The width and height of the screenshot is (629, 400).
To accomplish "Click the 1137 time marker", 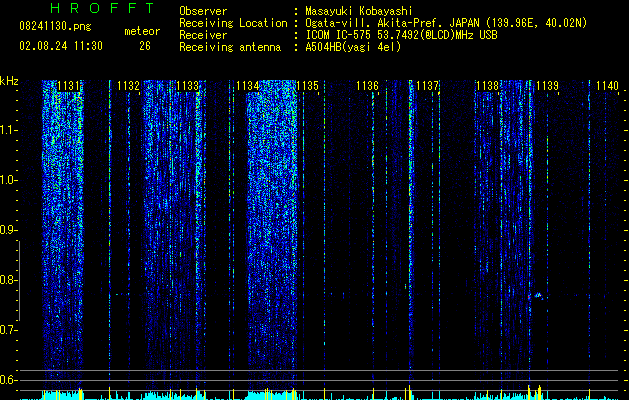I will tap(428, 86).
